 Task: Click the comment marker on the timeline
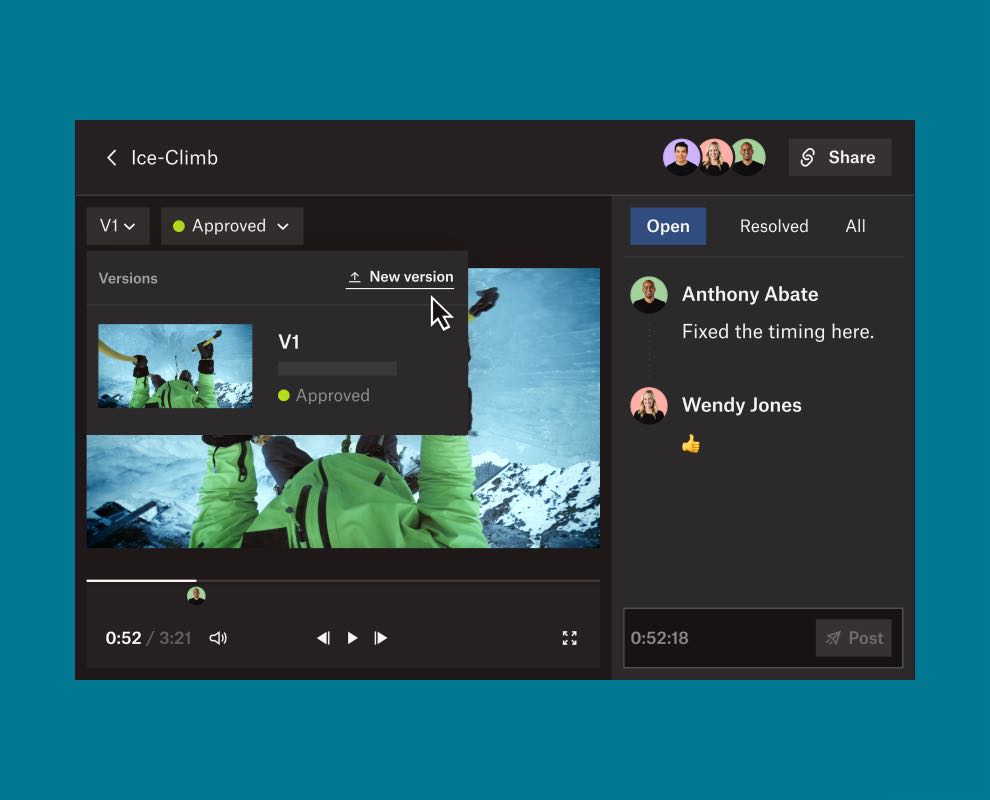coord(196,596)
